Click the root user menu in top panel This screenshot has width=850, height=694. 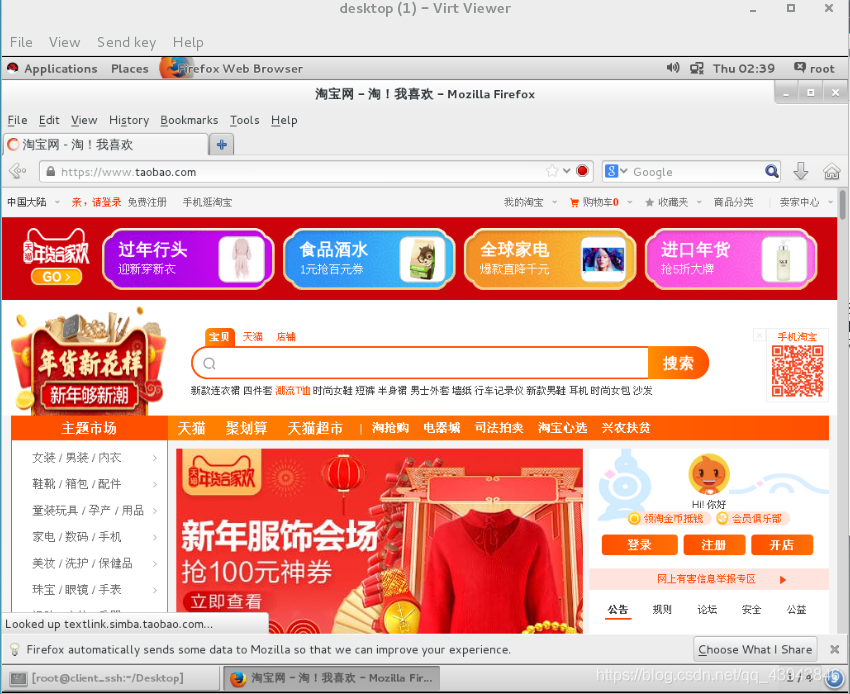[x=814, y=68]
